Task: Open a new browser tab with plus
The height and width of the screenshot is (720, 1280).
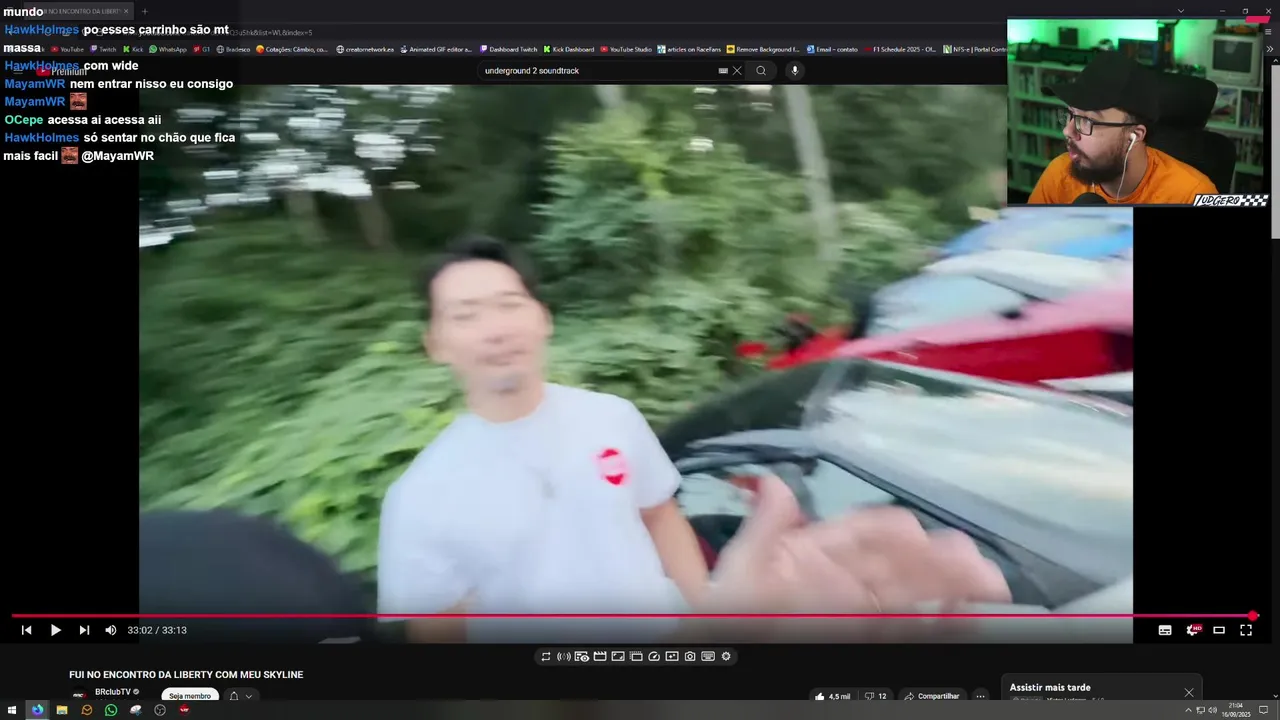Action: point(144,11)
